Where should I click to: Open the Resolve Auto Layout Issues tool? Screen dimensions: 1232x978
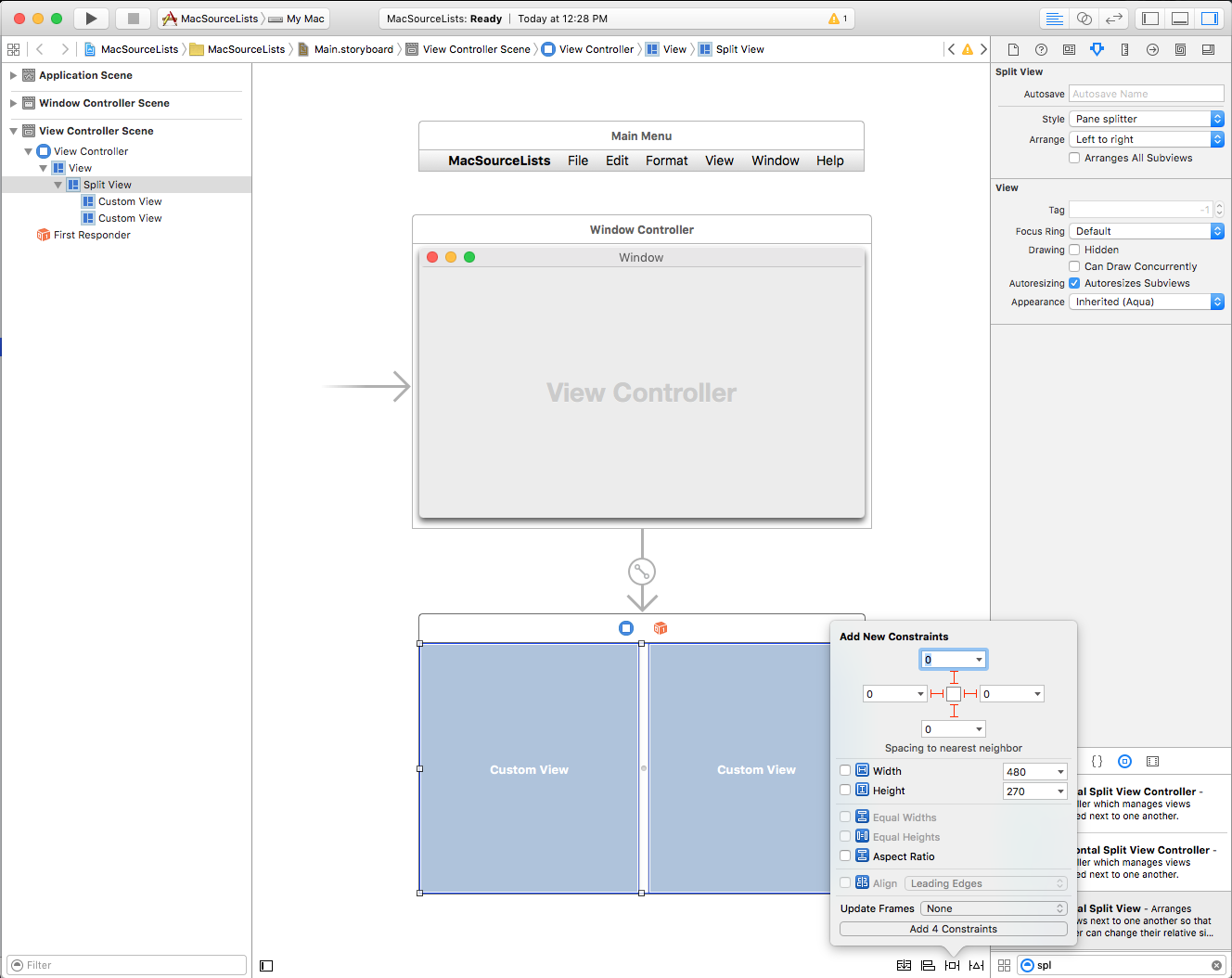(976, 965)
